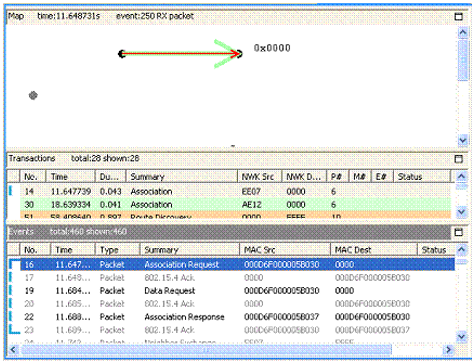Screen dimensions: 473x363
Task: Select event 22 Association Response
Action: pyautogui.click(x=237, y=317)
